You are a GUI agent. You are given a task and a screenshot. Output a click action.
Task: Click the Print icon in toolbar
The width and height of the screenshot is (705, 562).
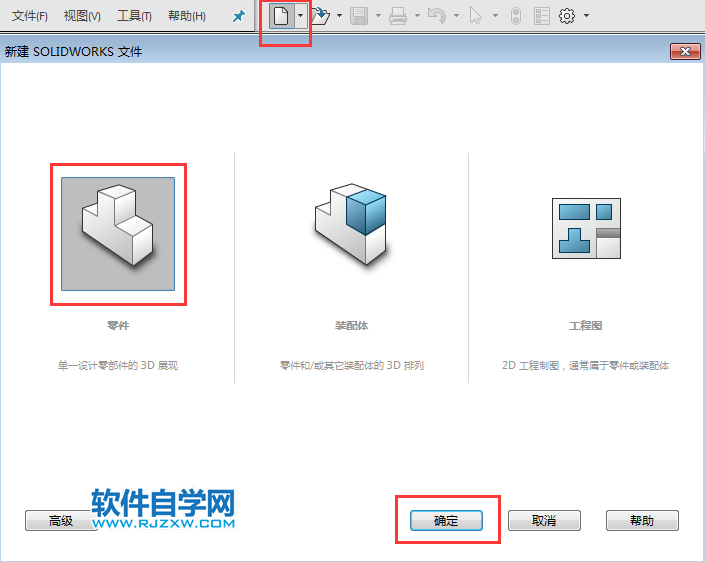tap(398, 16)
